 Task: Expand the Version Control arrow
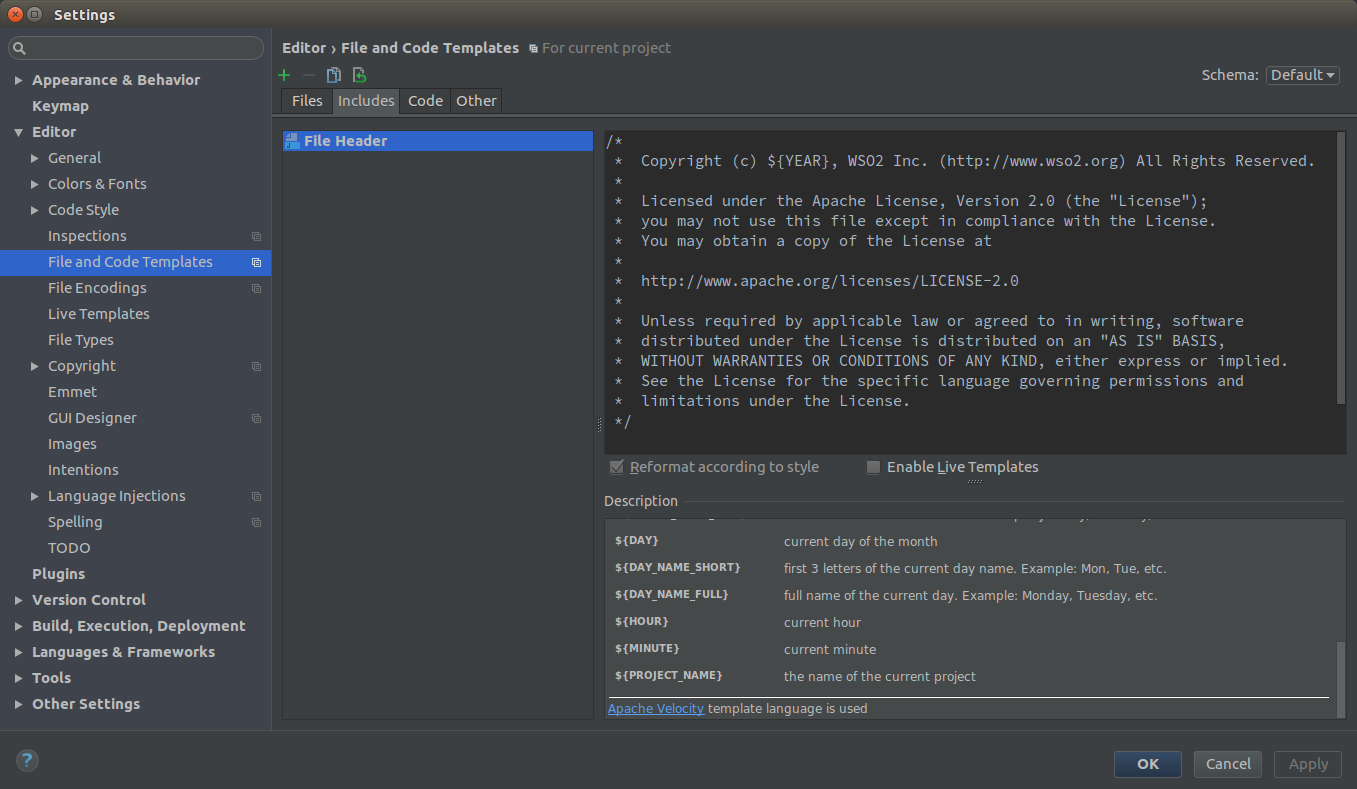click(19, 600)
